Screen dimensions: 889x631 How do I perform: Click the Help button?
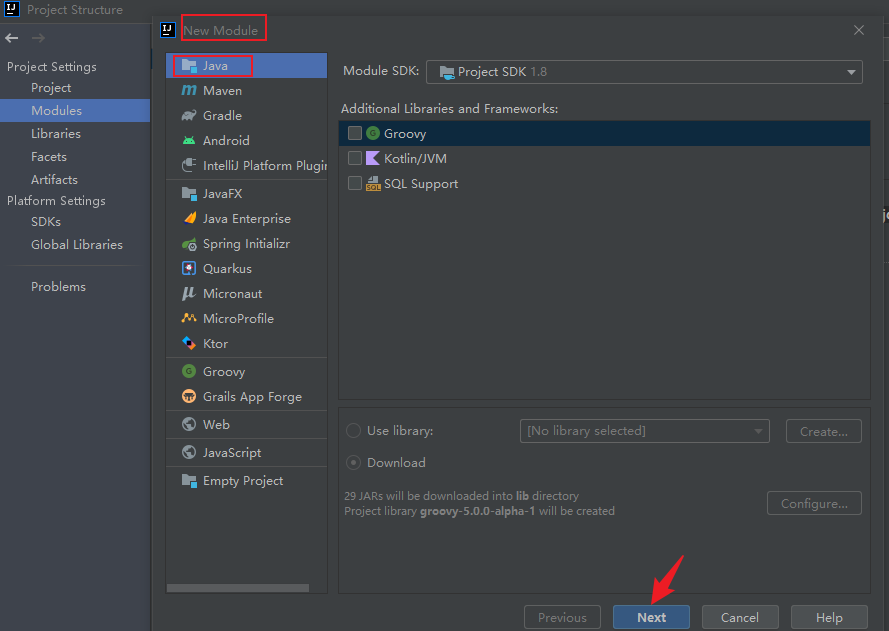point(829,617)
